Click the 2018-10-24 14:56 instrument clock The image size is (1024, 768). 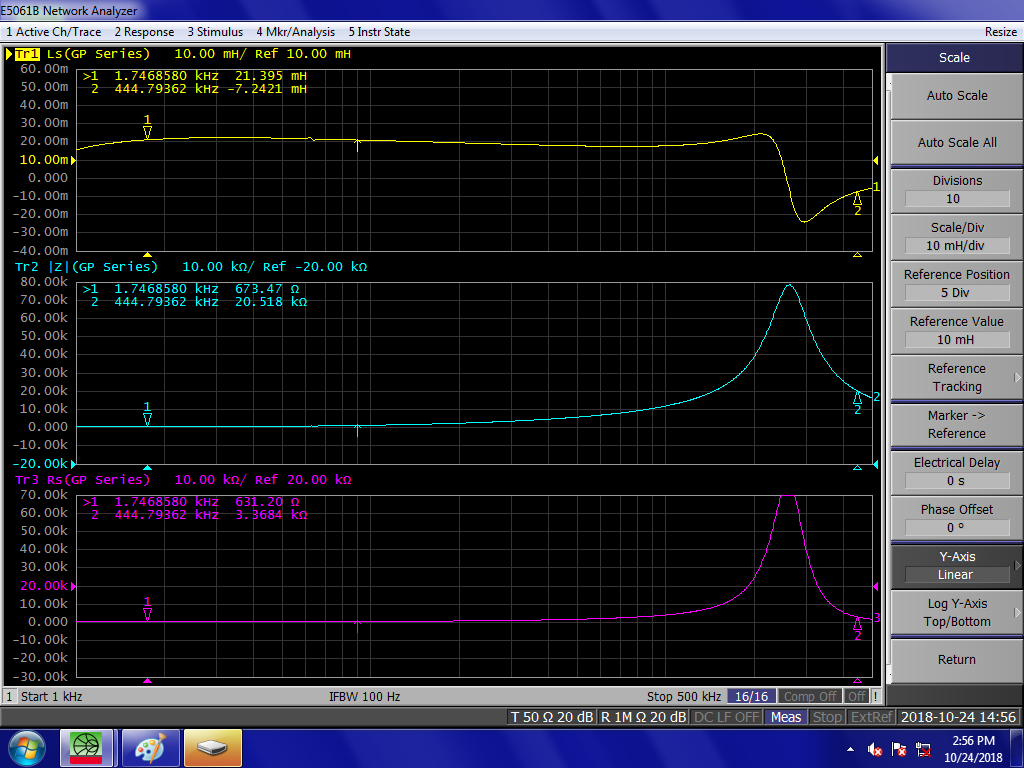(x=958, y=717)
